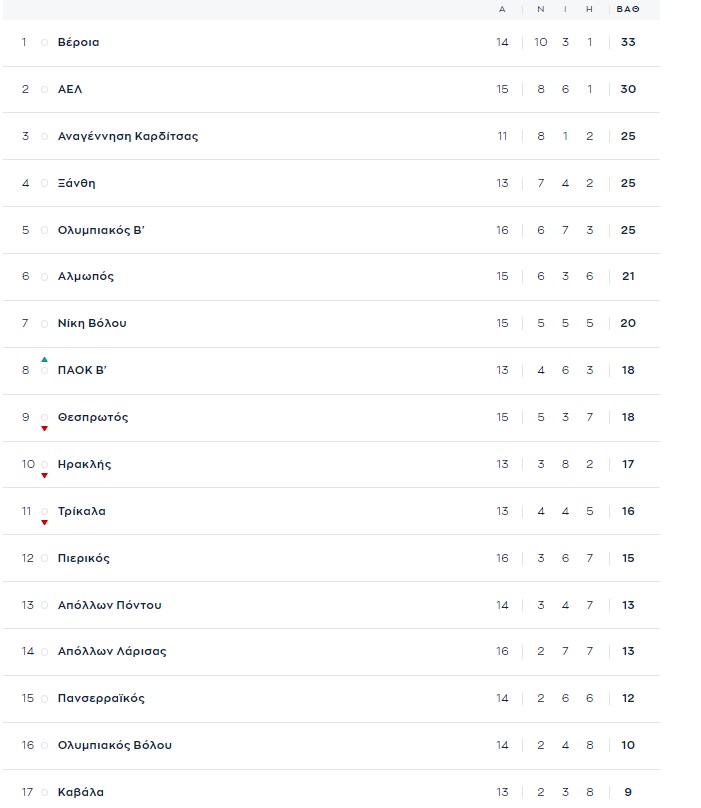The height and width of the screenshot is (808, 701).
Task: Click the circle icon next to Ξάνθη
Action: 44,184
